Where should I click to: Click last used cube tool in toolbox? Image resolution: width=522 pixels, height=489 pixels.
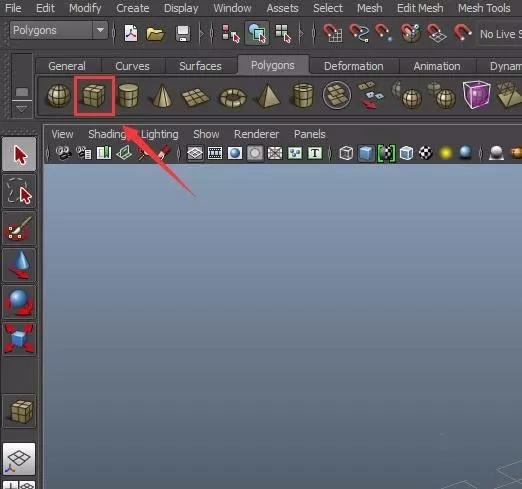pos(19,411)
